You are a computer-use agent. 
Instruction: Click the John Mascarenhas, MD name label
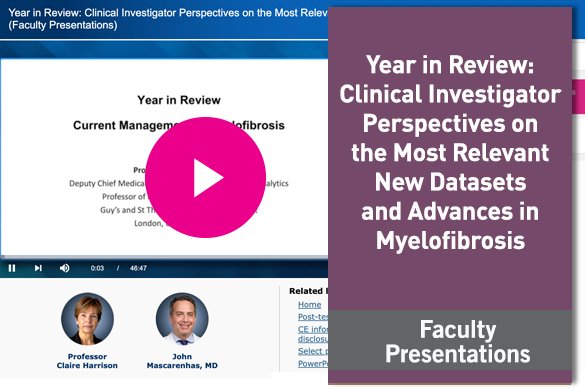(182, 361)
